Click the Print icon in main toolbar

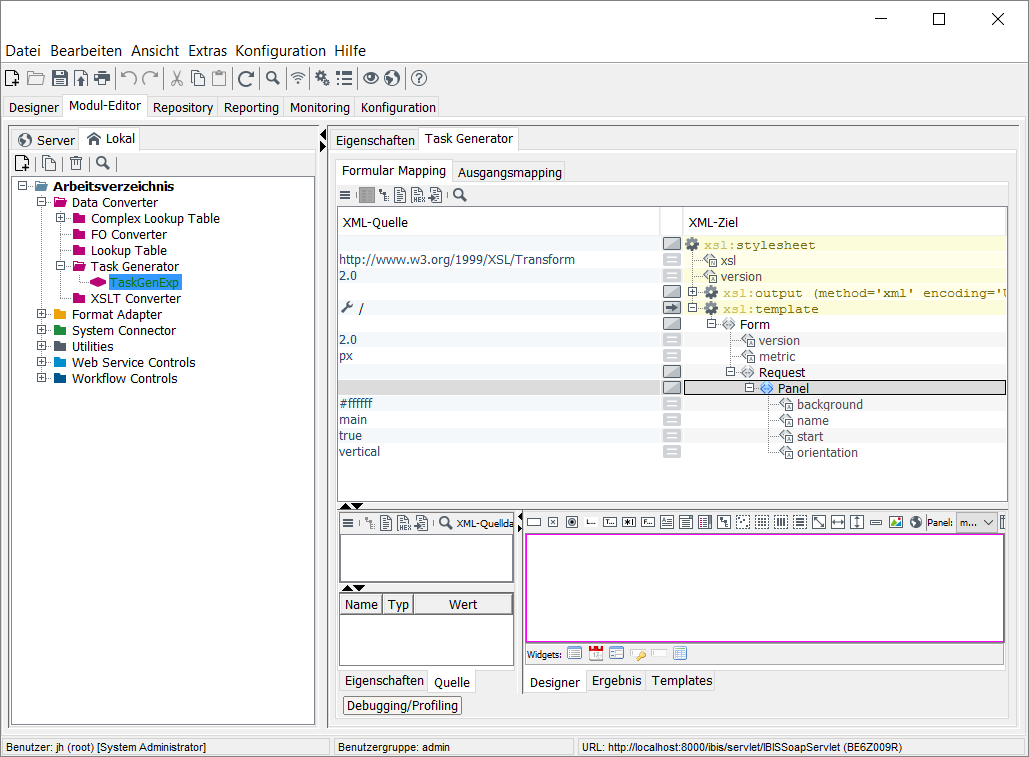(102, 78)
